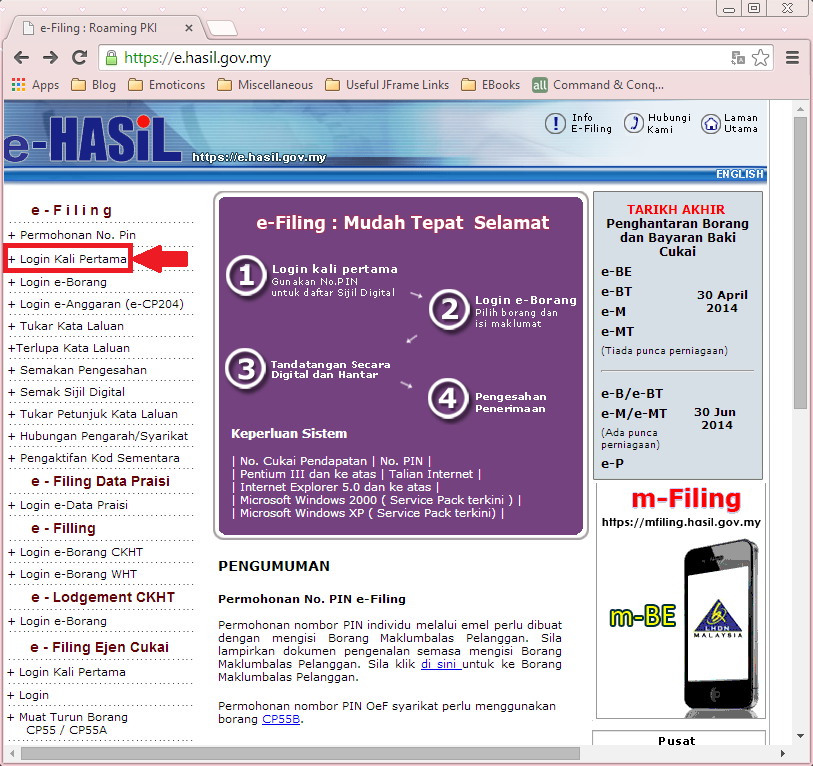Open the EBooks bookmarks folder
This screenshot has width=813, height=766.
tap(490, 85)
